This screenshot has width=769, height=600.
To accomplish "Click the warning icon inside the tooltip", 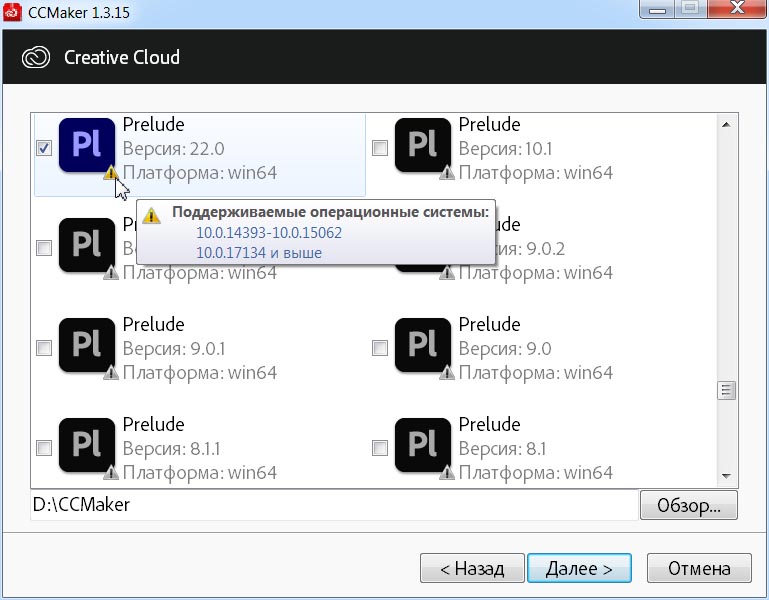I will click(x=152, y=215).
